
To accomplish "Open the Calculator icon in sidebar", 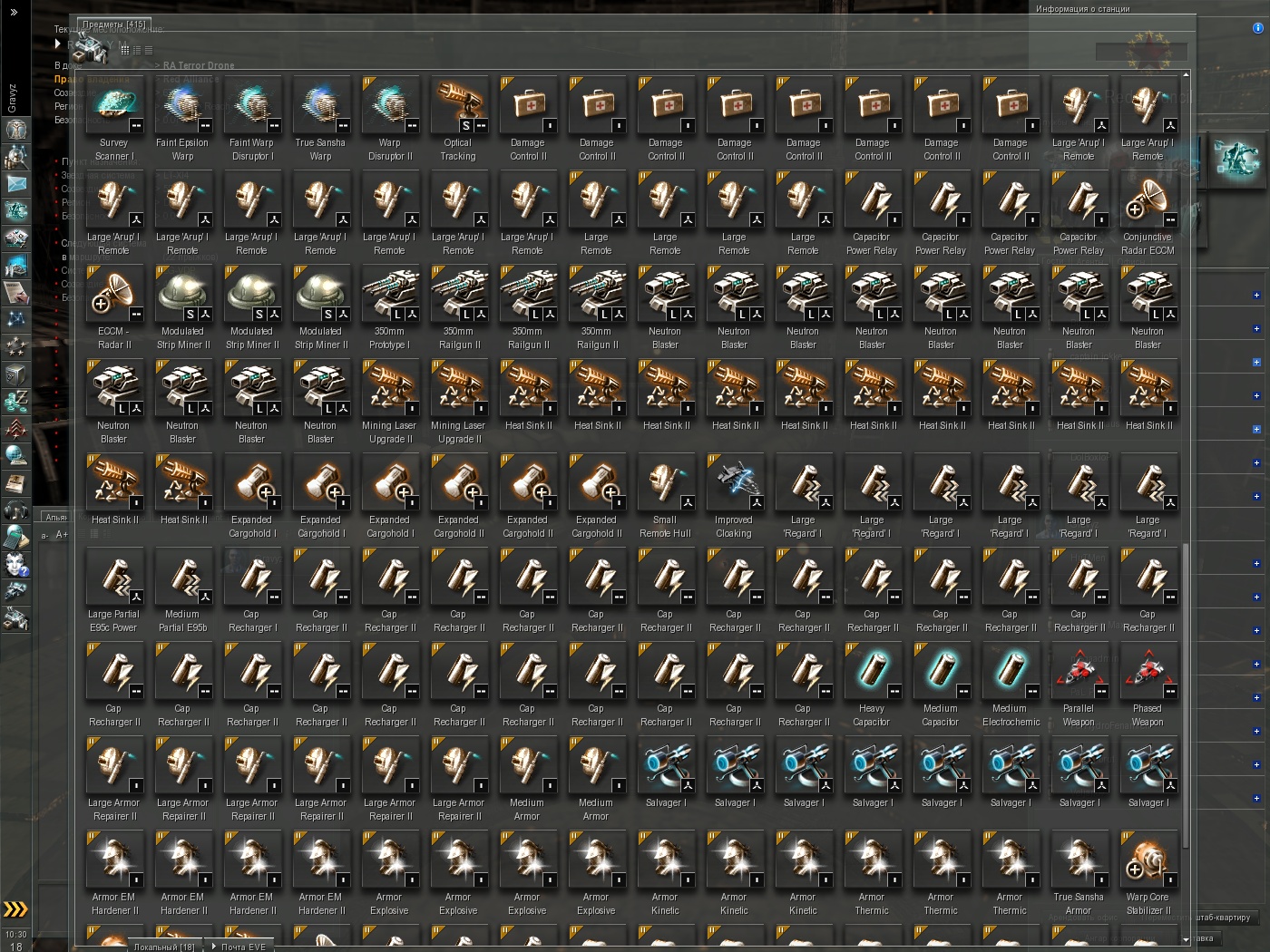I will [16, 537].
